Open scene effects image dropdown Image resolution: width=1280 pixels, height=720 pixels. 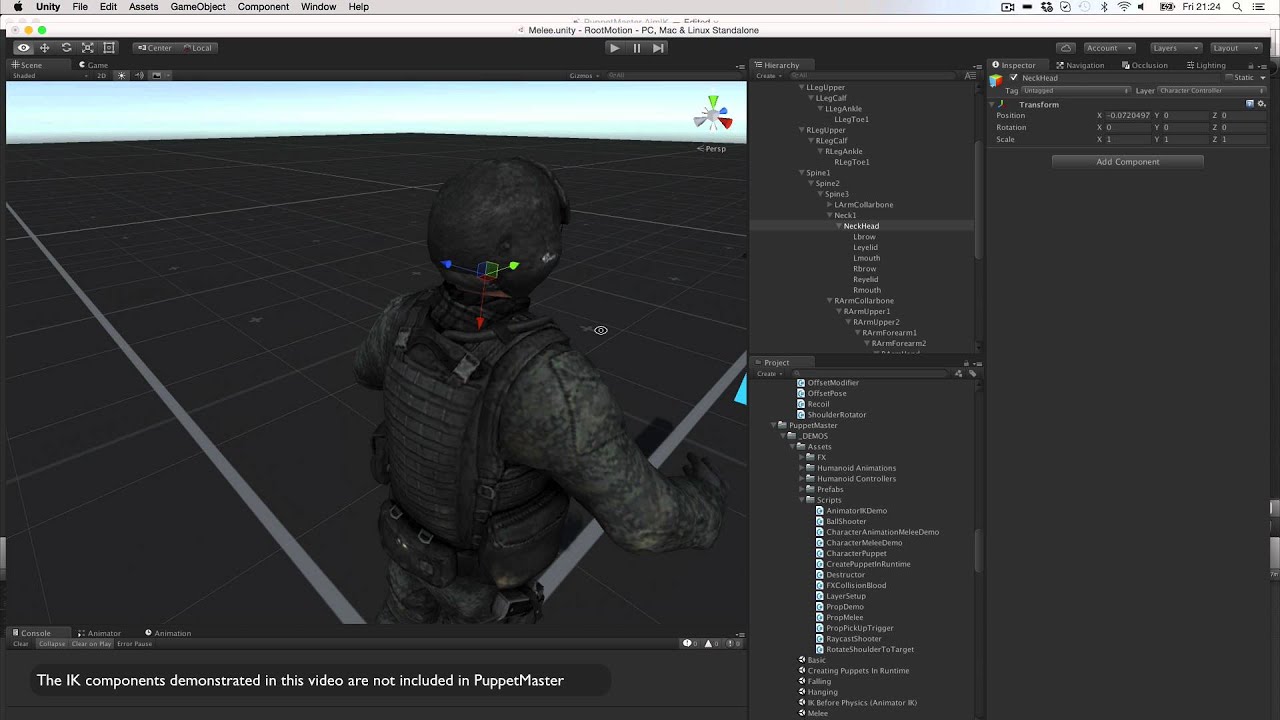[x=160, y=75]
